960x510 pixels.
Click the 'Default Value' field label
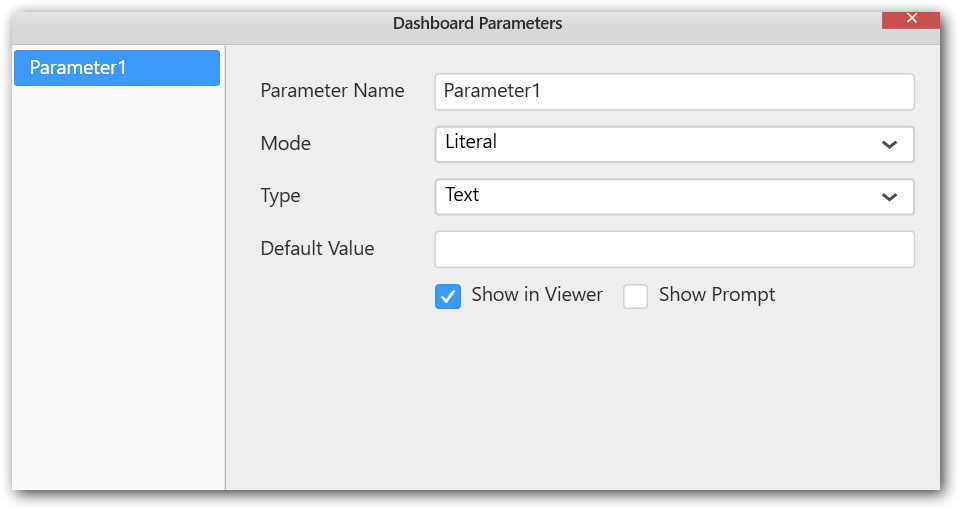(317, 249)
